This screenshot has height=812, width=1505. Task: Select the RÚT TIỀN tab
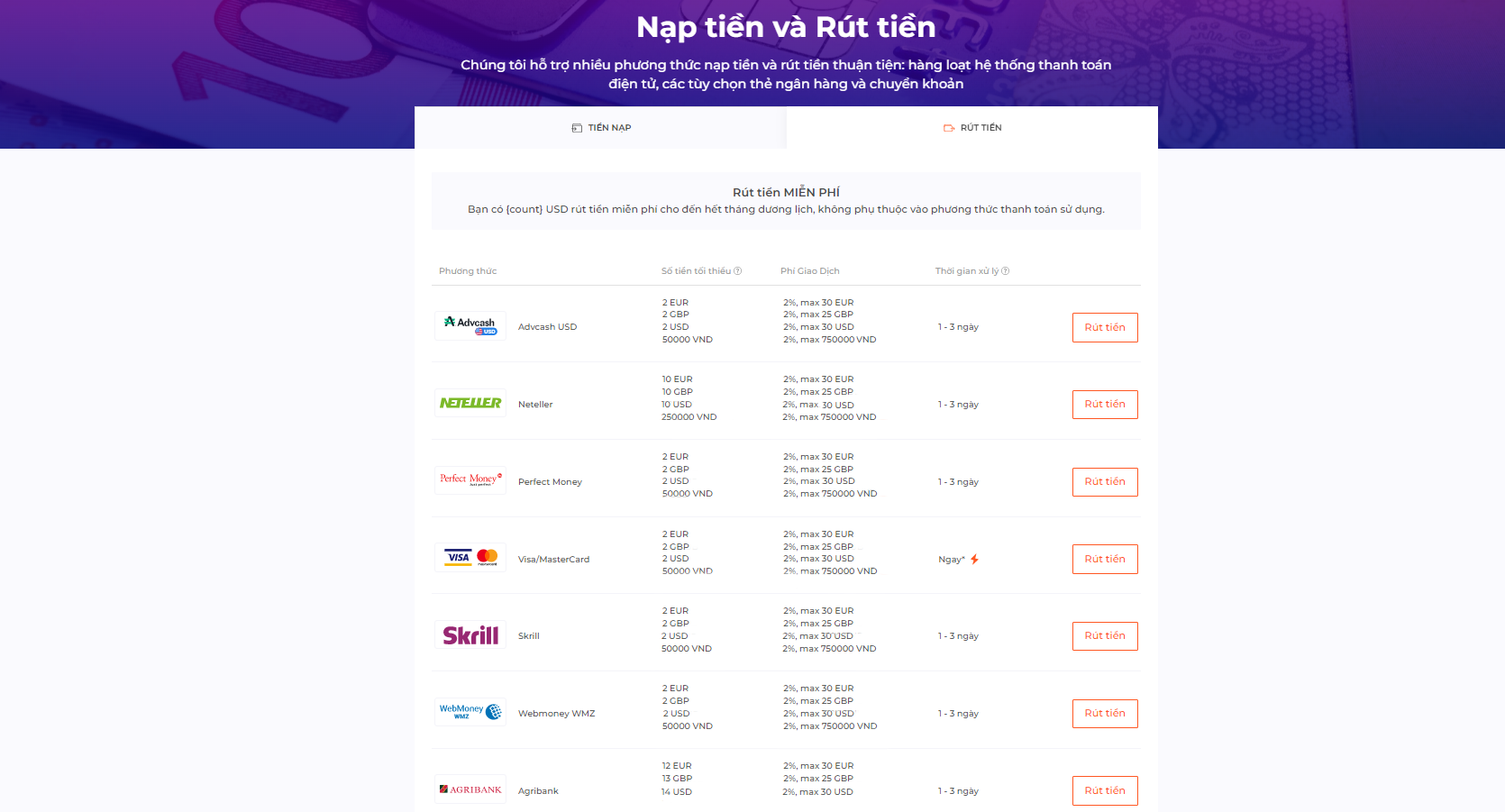972,128
